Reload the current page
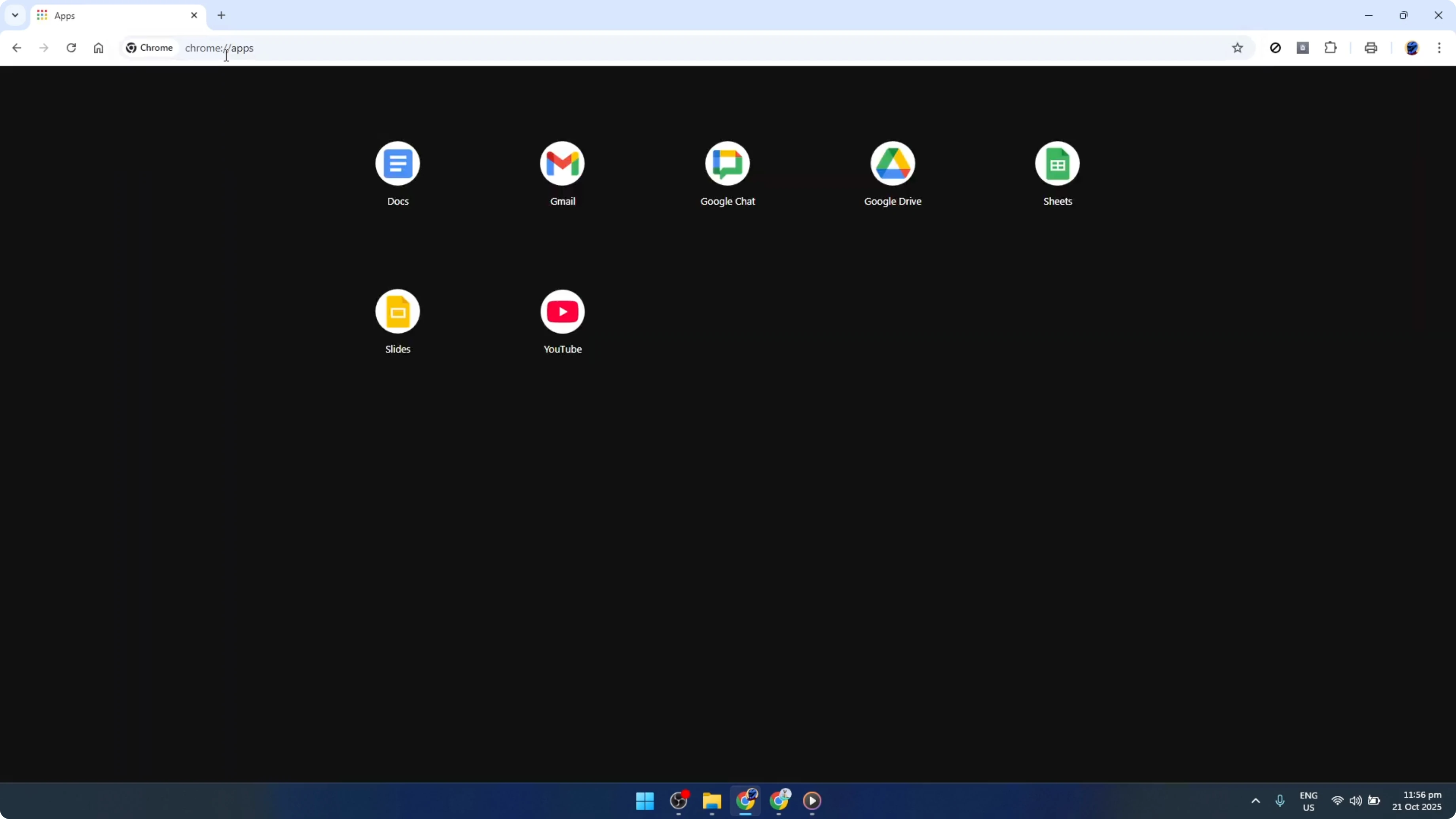The height and width of the screenshot is (819, 1456). 71,48
